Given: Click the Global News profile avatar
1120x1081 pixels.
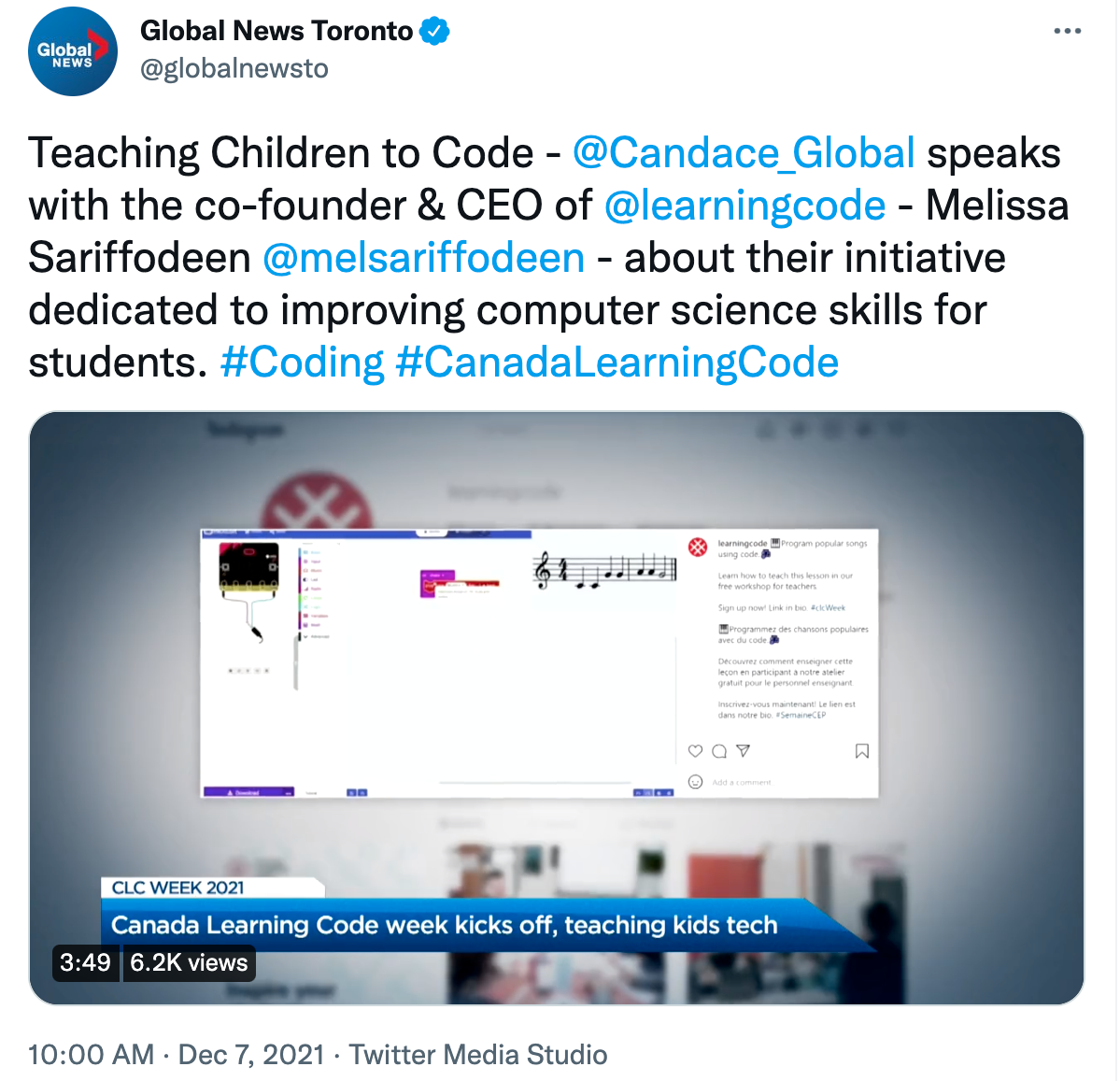Looking at the screenshot, I should click(72, 50).
